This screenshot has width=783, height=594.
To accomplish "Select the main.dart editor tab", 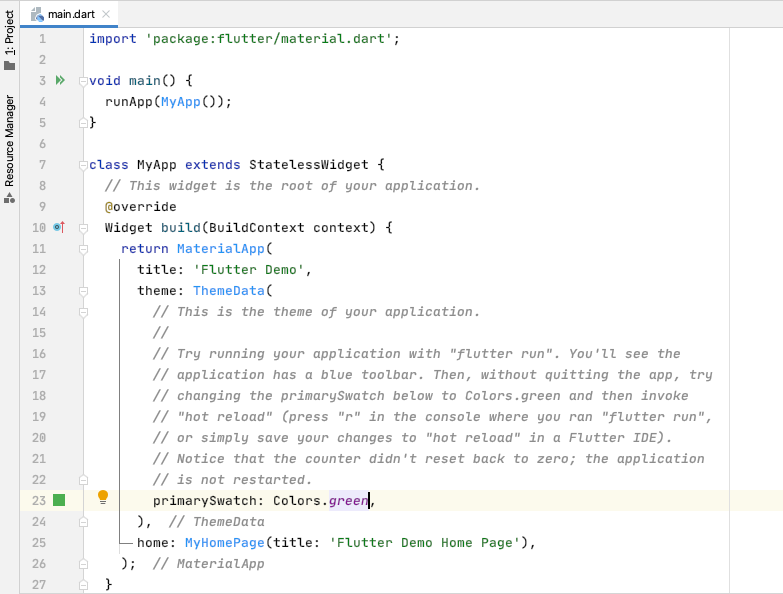I will [68, 14].
